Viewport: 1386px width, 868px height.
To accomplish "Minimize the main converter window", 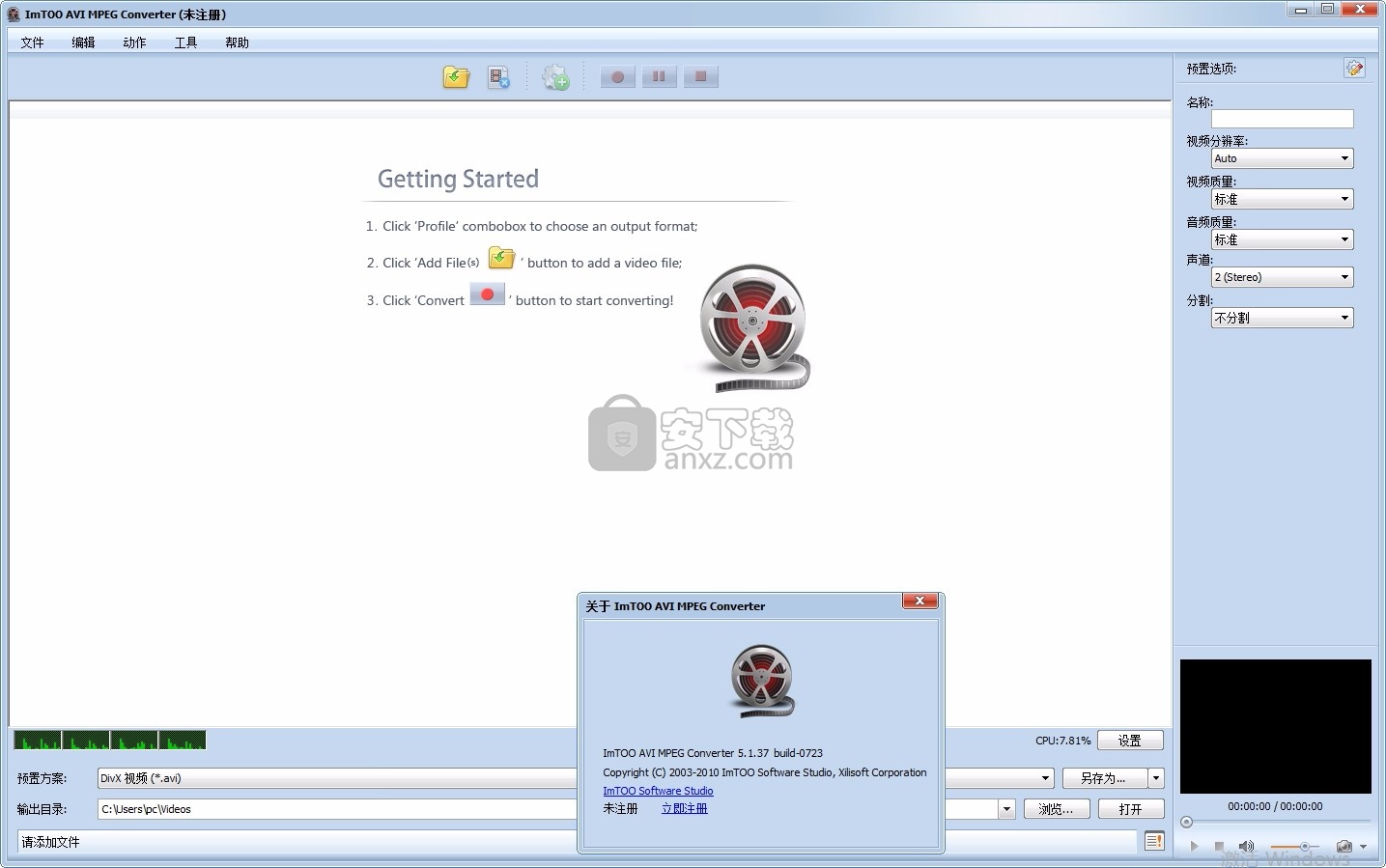I will point(1301,10).
